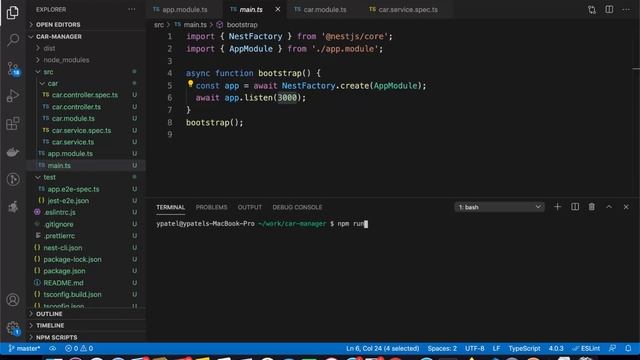Viewport: 640px width, 360px height.
Task: Open editor more actions ellipsis
Action: (626, 9)
